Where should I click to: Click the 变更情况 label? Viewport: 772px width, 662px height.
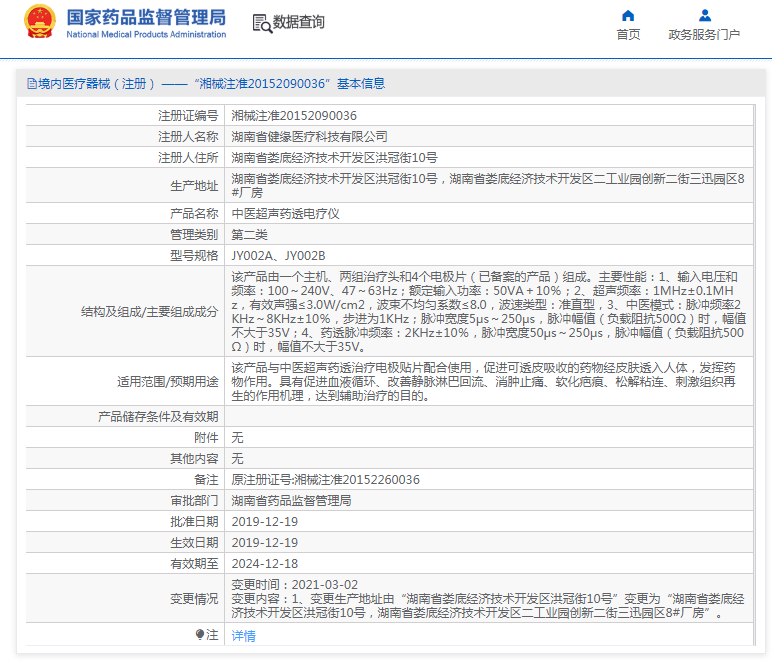[194, 599]
